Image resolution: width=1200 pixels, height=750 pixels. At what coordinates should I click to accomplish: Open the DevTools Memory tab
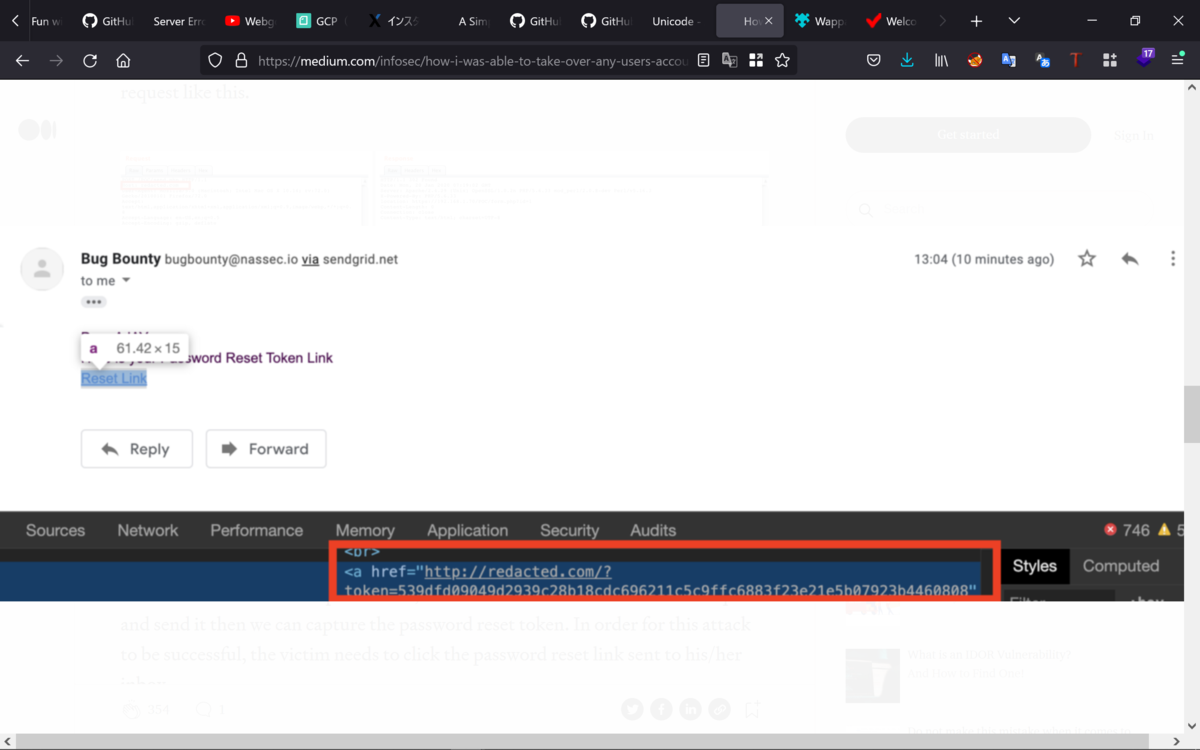coord(365,531)
